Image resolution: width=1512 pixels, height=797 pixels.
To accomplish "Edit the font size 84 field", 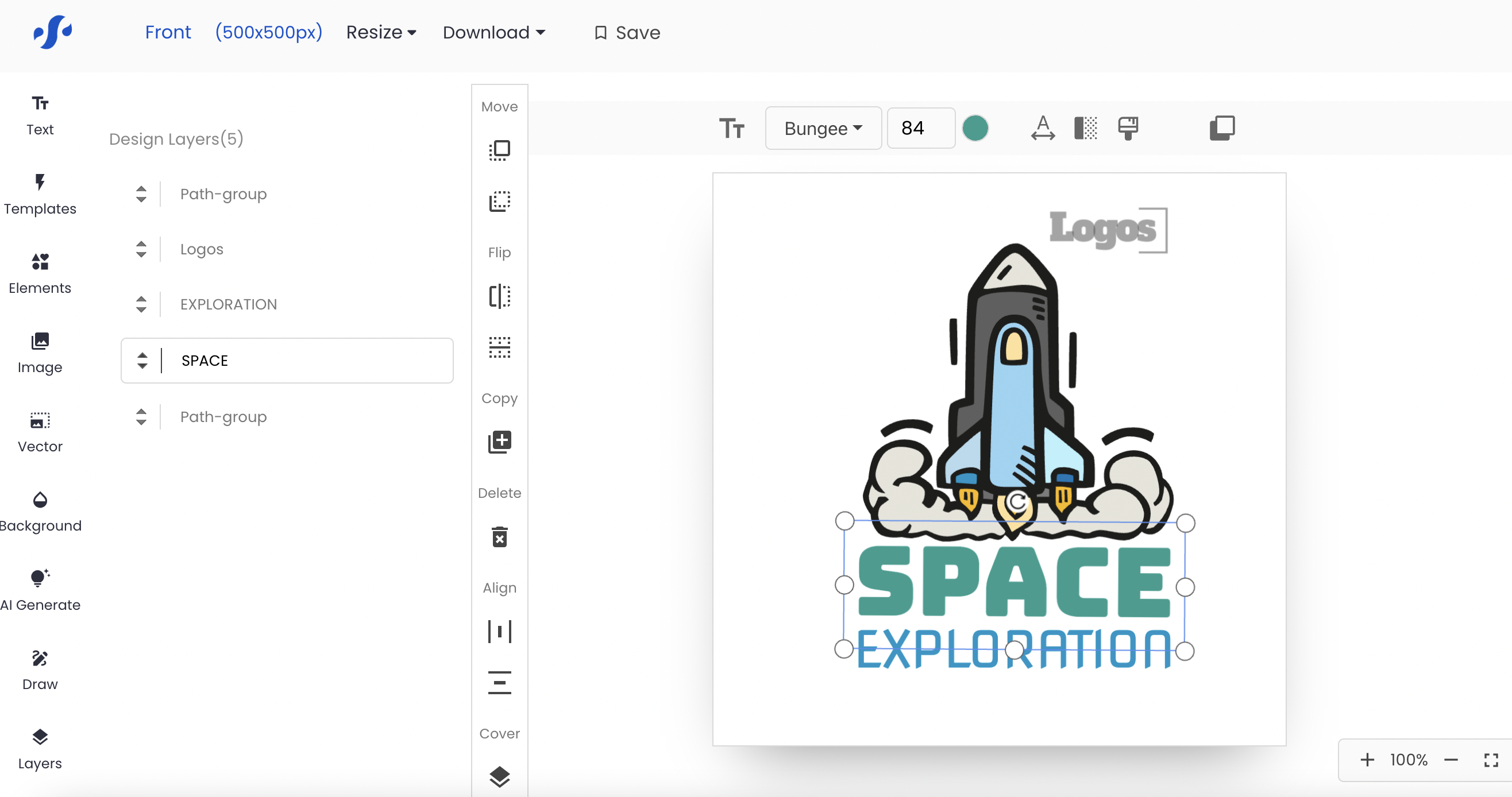I will tap(920, 128).
